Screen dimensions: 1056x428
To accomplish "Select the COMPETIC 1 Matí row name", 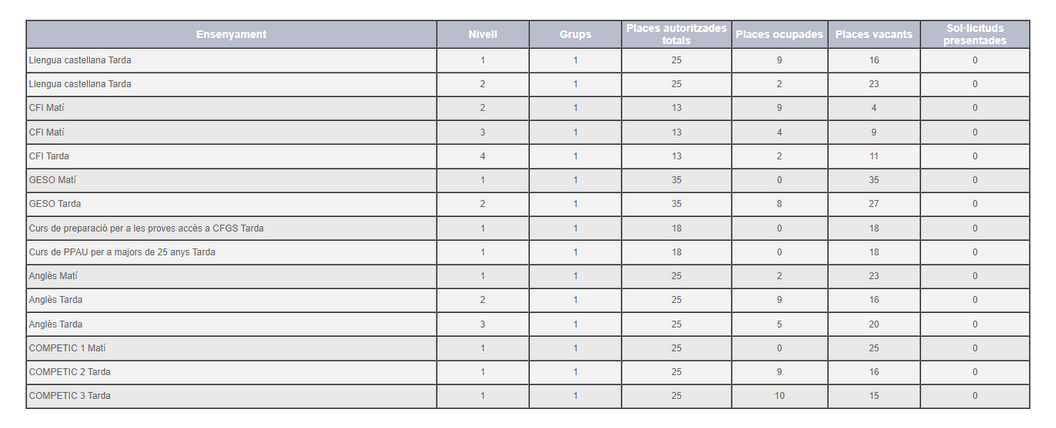I will [x=67, y=348].
